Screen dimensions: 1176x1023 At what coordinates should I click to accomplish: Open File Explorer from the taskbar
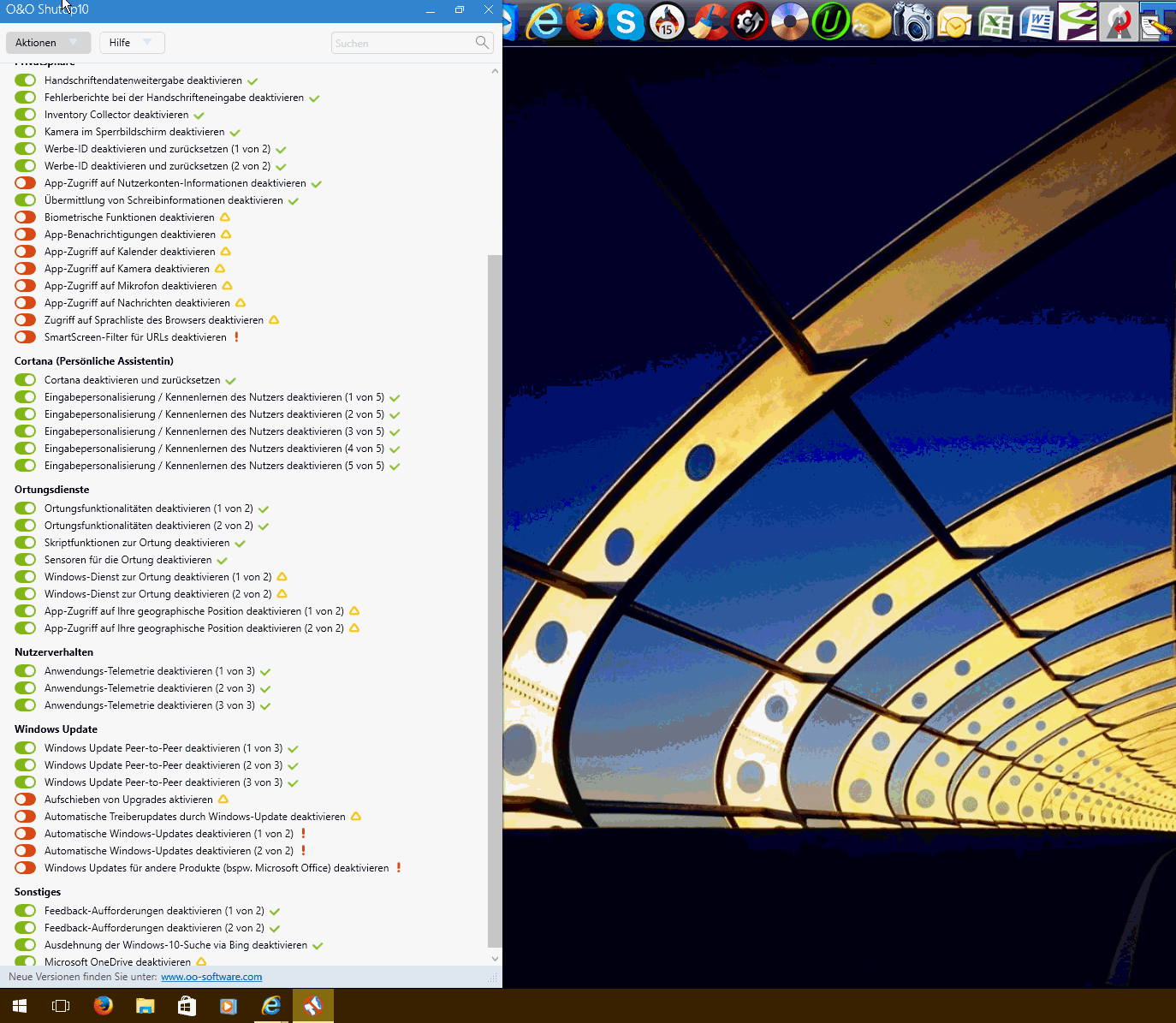pyautogui.click(x=145, y=1006)
